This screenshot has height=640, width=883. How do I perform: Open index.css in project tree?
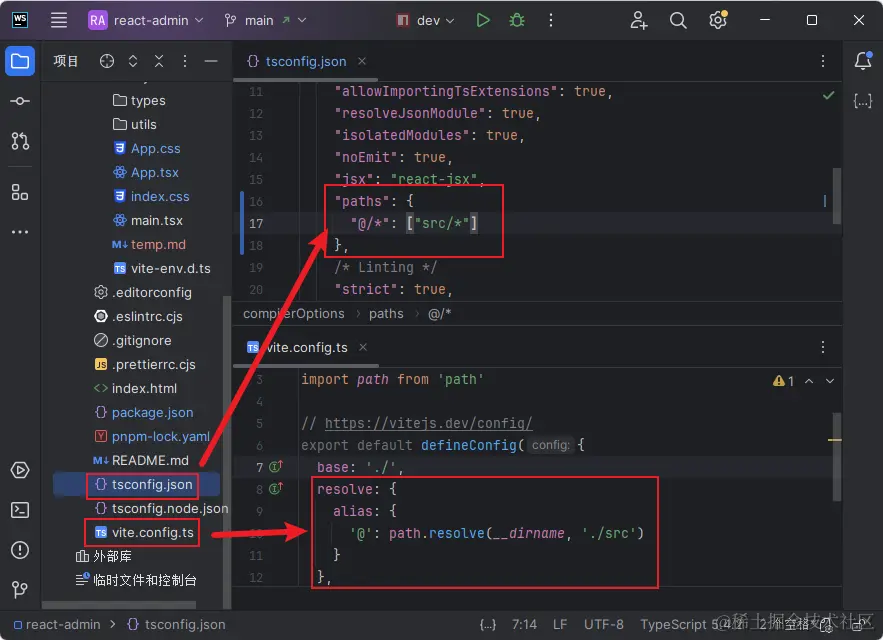point(151,196)
